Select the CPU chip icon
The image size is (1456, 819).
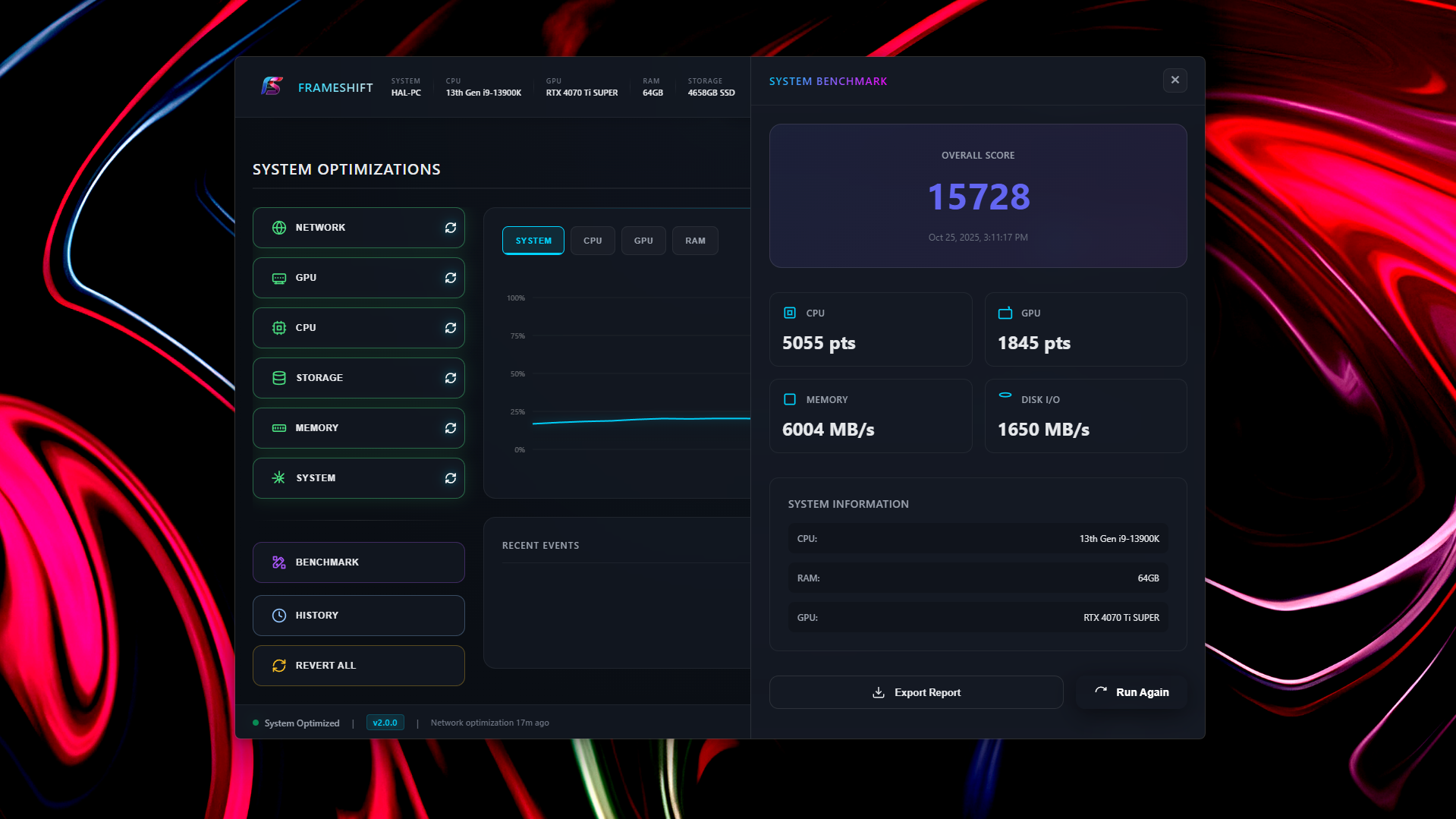[x=278, y=327]
